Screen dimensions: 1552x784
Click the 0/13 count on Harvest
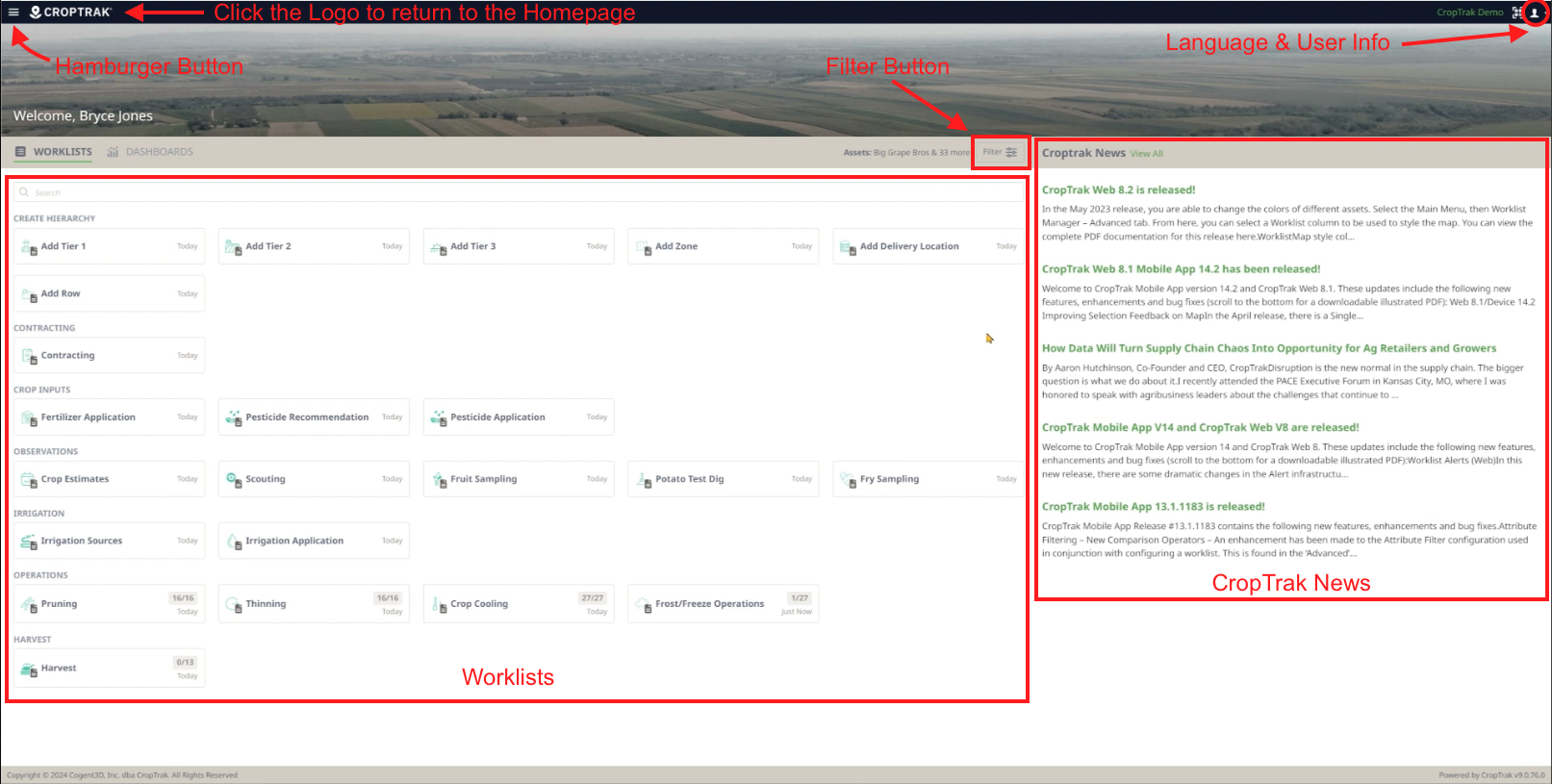point(185,662)
